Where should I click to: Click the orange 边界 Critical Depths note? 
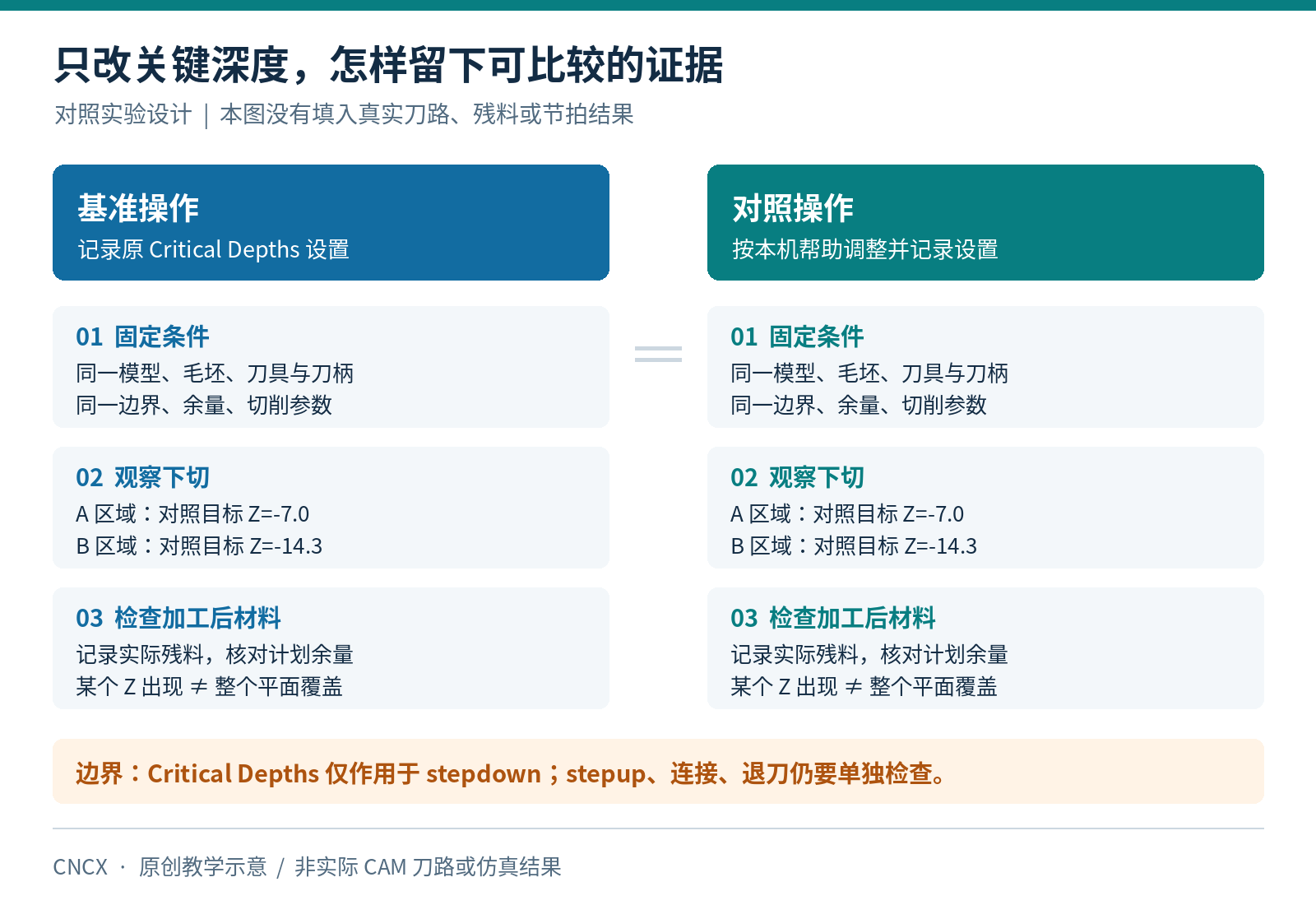click(658, 772)
